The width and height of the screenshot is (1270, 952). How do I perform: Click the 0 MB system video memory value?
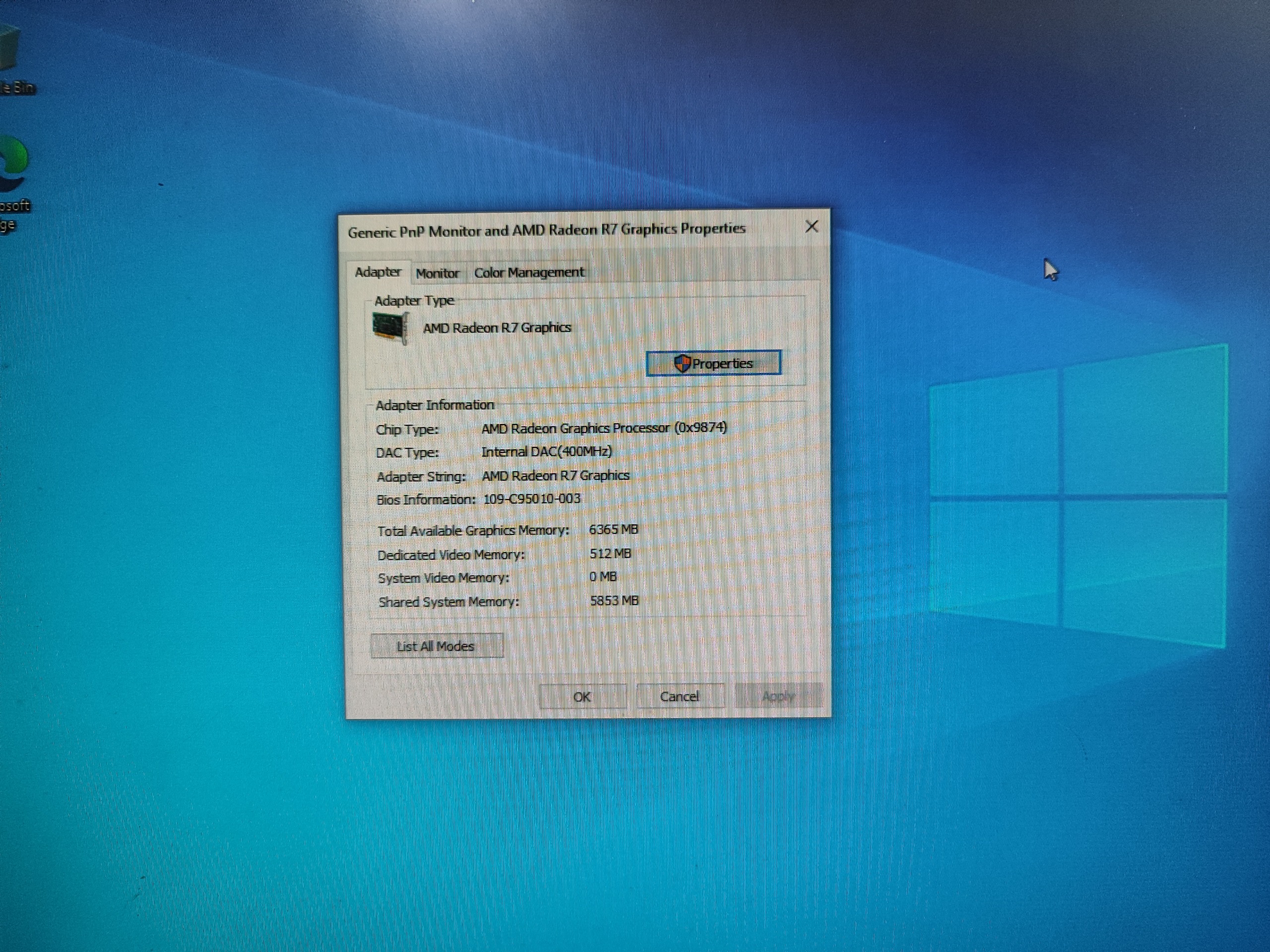coord(603,577)
